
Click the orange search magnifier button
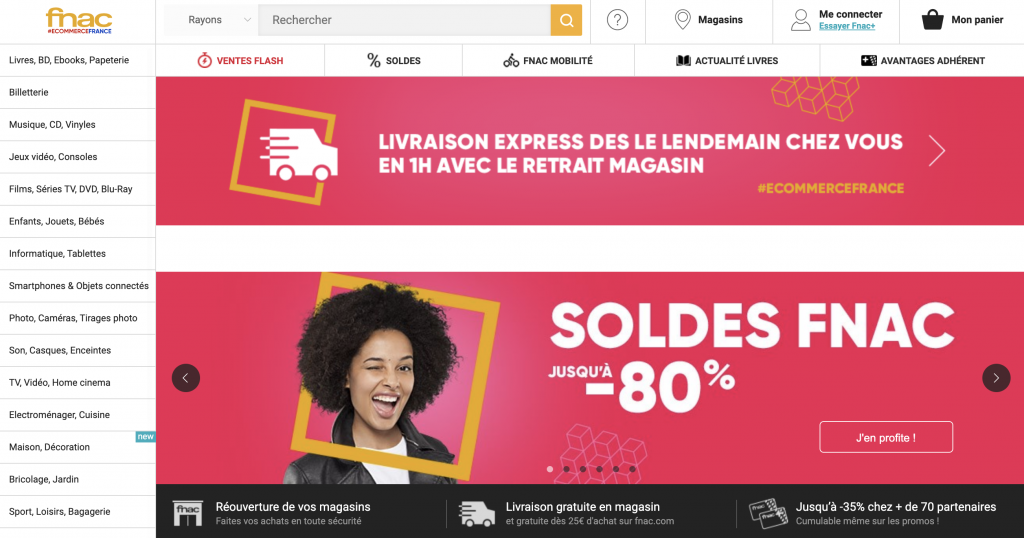pyautogui.click(x=566, y=20)
